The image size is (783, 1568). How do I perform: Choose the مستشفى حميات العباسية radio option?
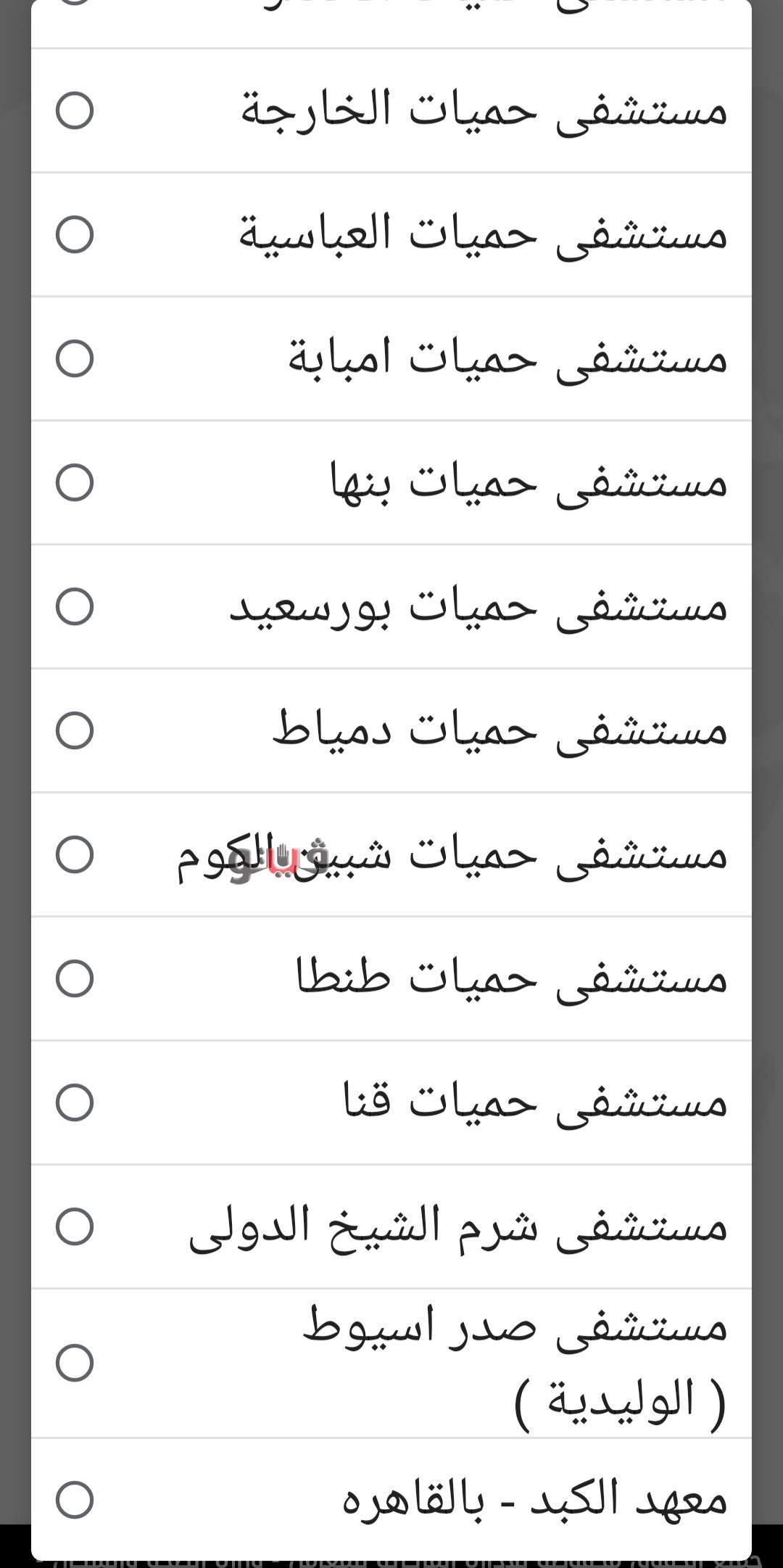click(75, 235)
